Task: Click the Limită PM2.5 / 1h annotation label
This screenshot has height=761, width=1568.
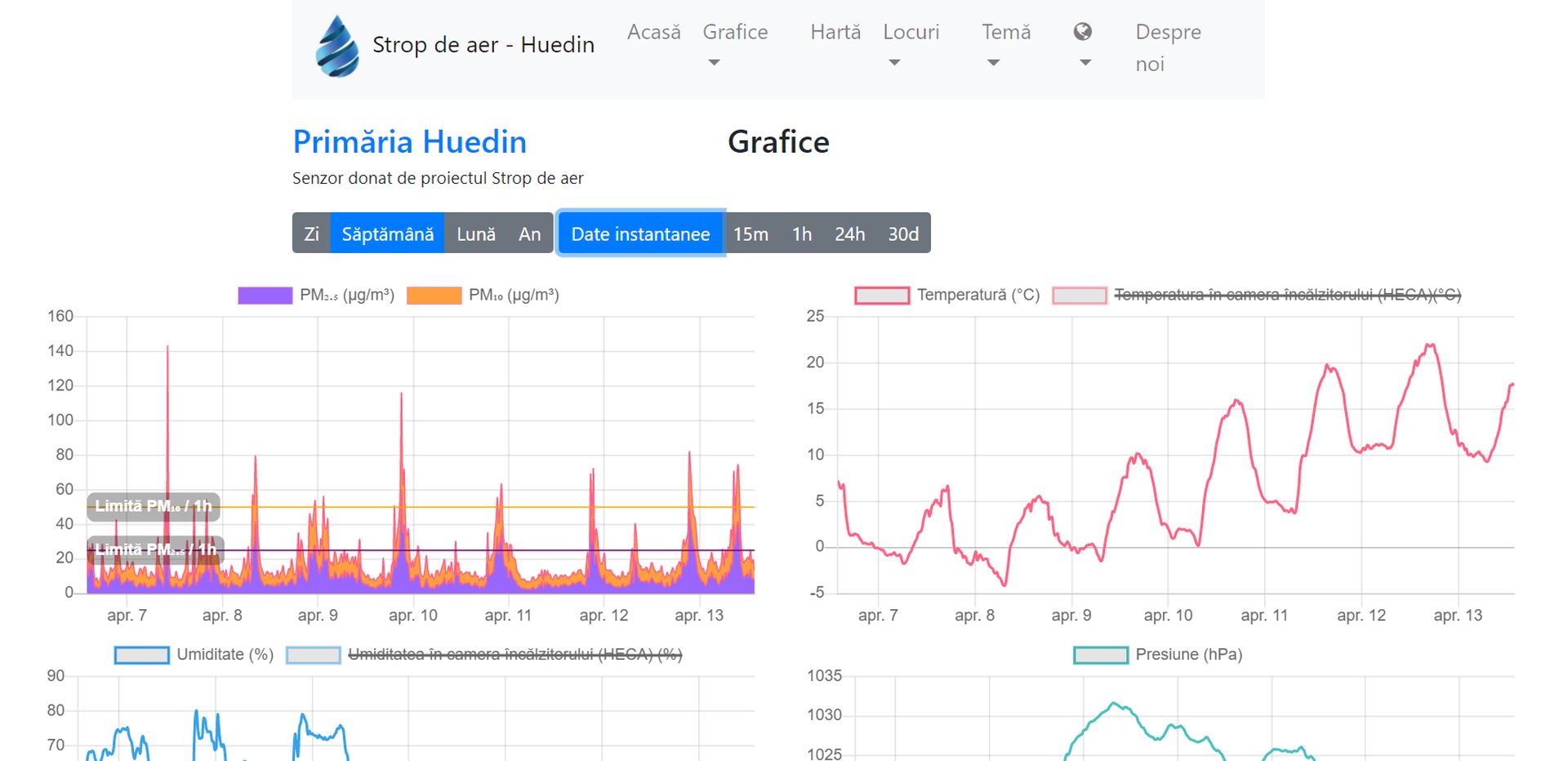Action: 155,550
